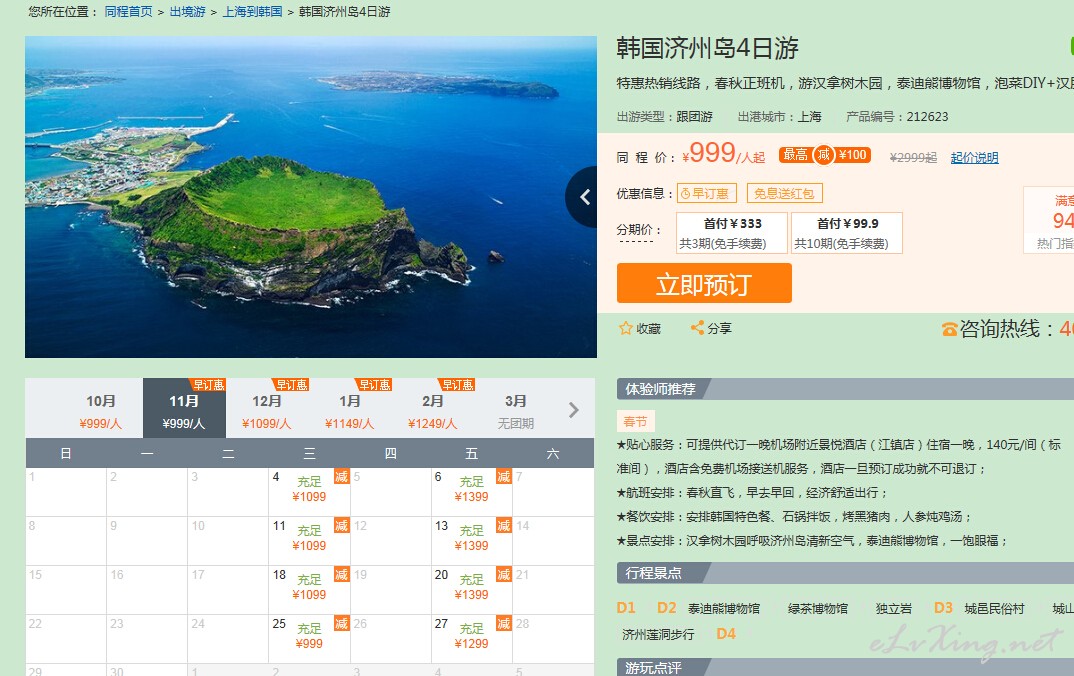Select November 11 departure at ¥1099
The width and height of the screenshot is (1074, 676).
pyautogui.click(x=309, y=540)
